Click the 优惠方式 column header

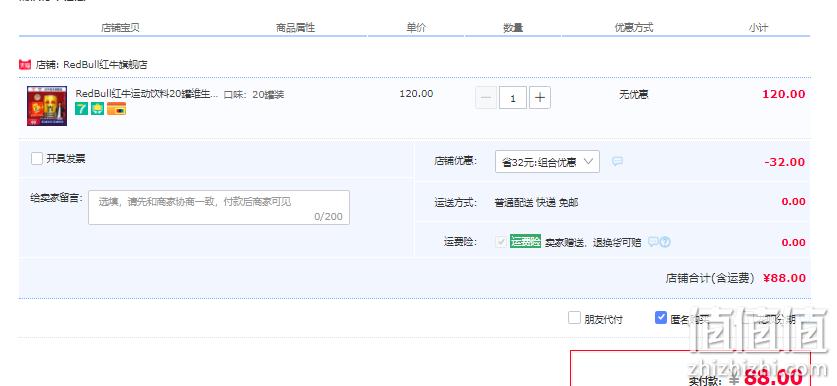click(634, 28)
